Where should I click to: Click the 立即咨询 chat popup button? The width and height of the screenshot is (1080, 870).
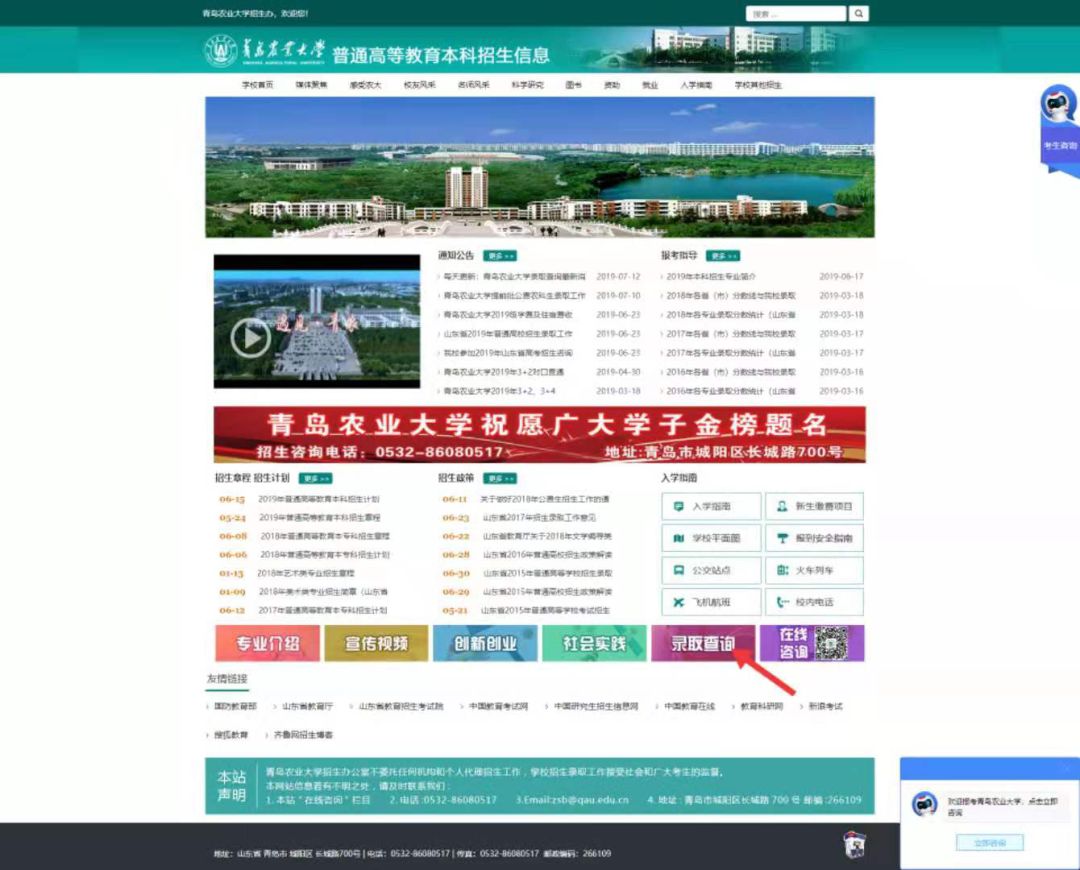point(990,842)
